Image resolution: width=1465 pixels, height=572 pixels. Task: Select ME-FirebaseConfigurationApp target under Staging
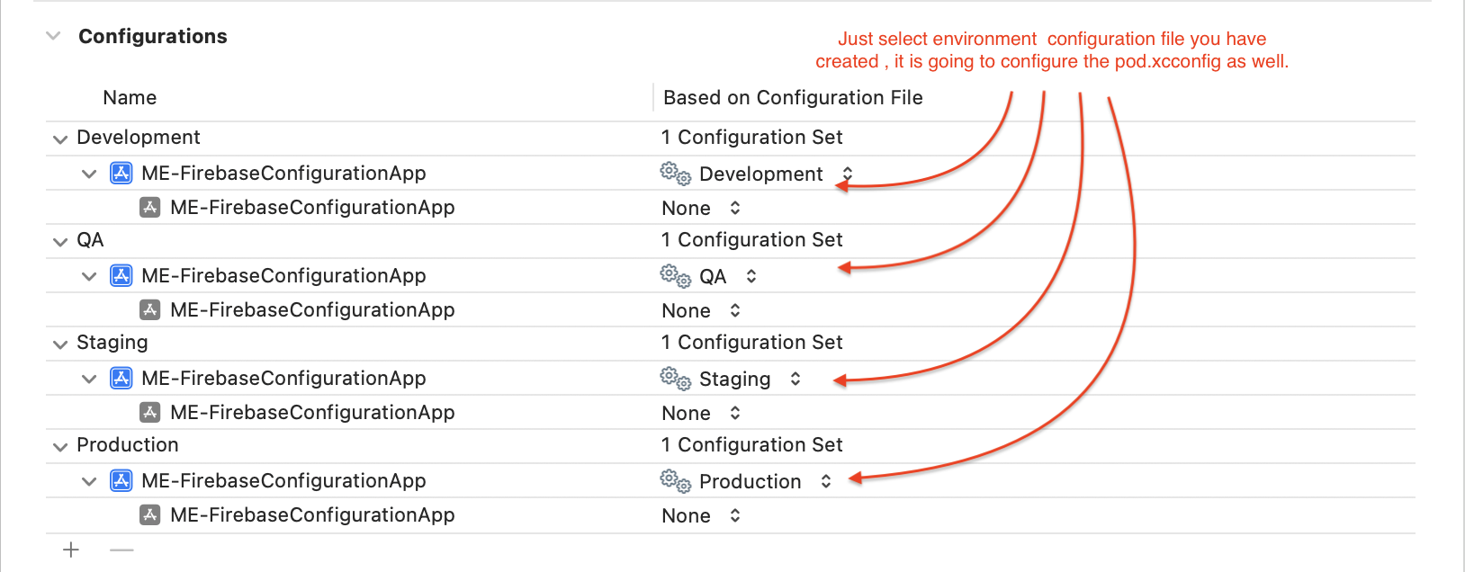[x=312, y=412]
